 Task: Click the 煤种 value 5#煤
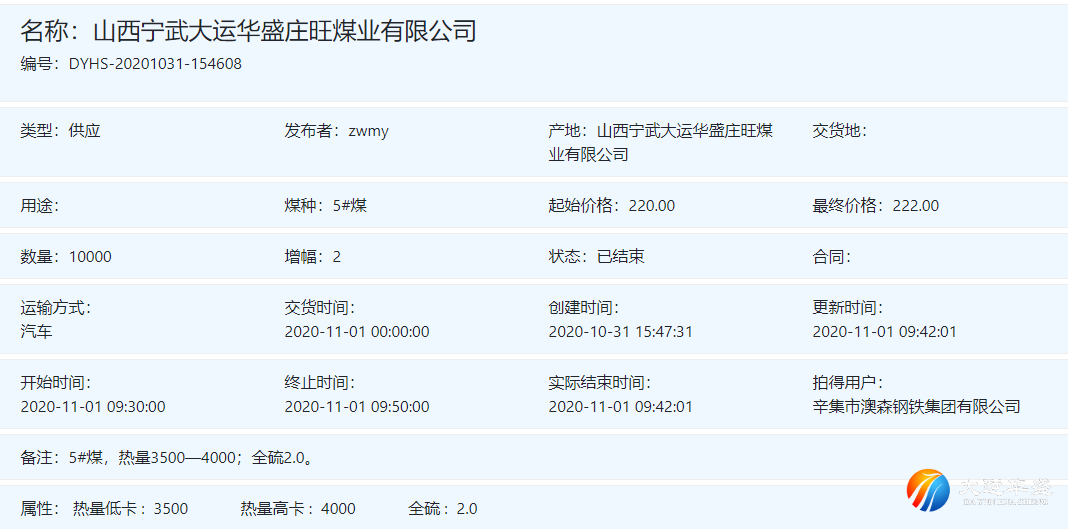(x=350, y=206)
